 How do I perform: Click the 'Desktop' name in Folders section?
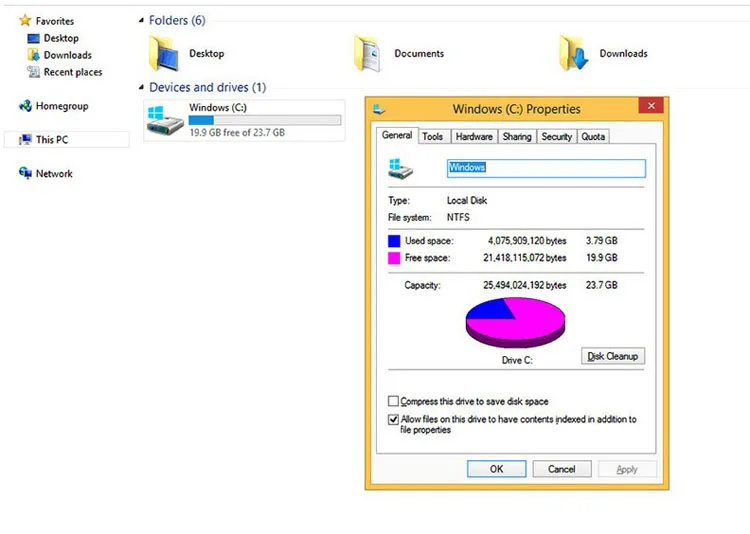[207, 54]
